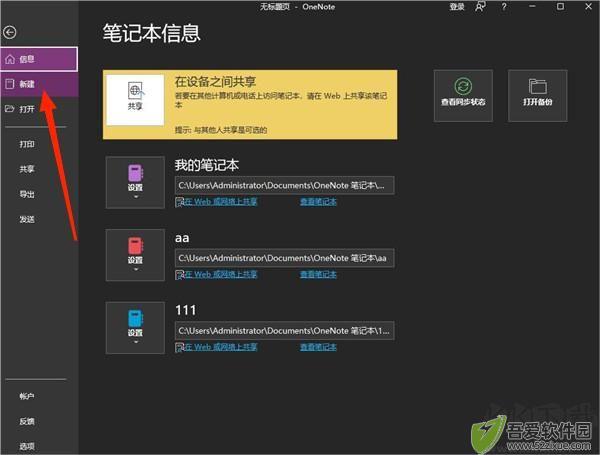Screen dimensions: 600x455
Task: Close the OneNote window
Action: 589,7
